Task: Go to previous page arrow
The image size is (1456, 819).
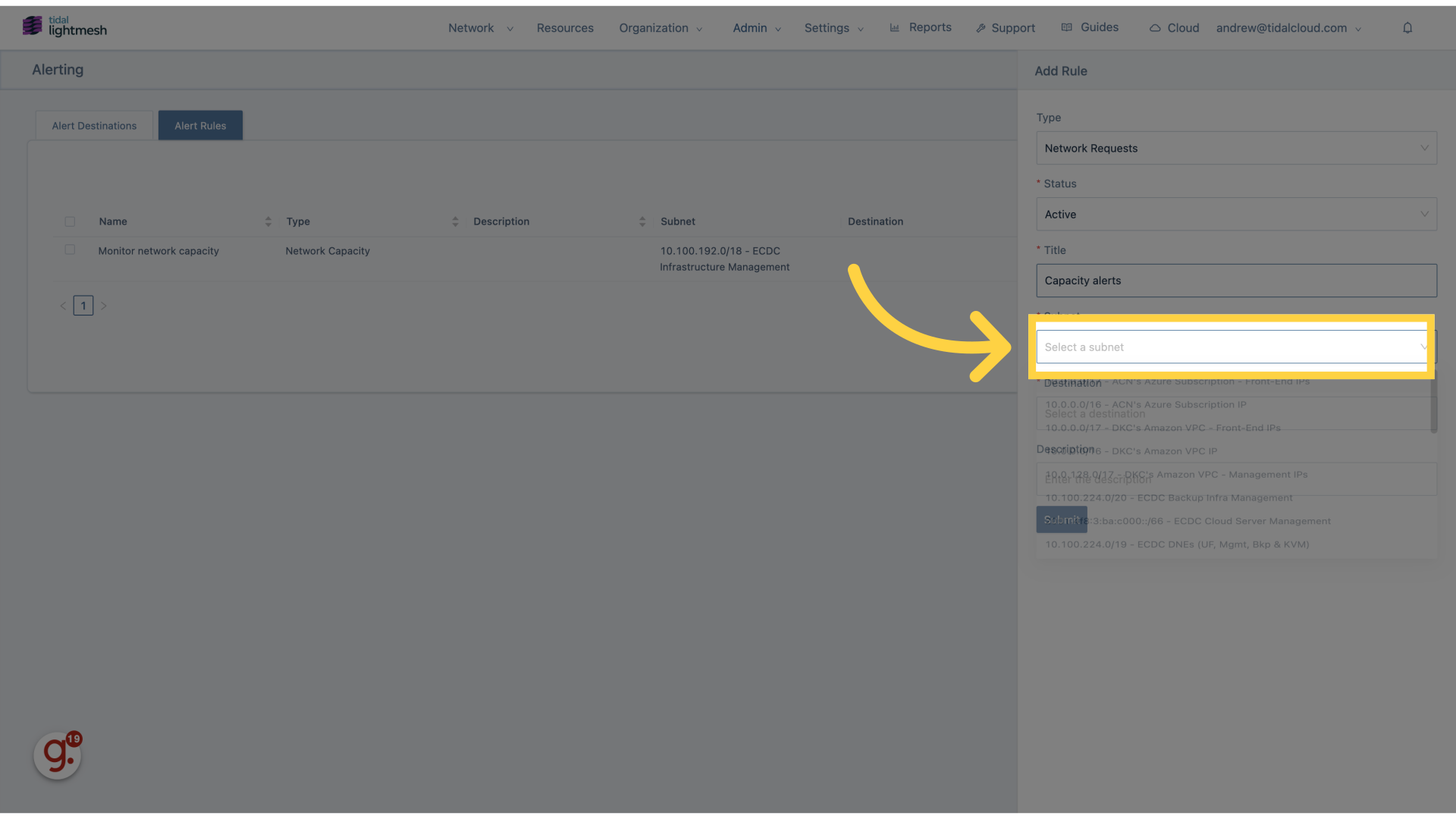Action: click(x=63, y=306)
